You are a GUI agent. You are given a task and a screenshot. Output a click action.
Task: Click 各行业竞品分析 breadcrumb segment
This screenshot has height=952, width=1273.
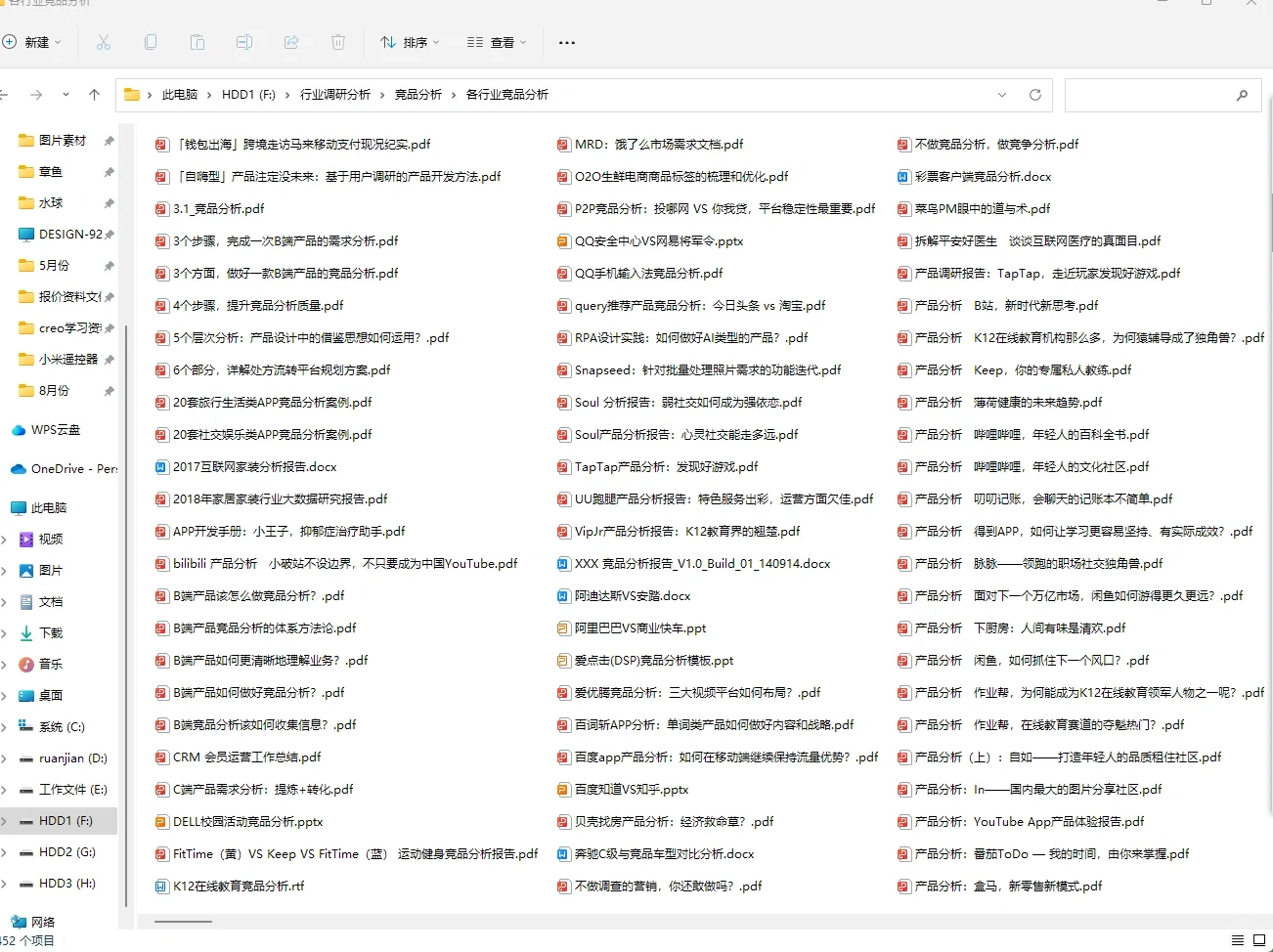[x=507, y=95]
